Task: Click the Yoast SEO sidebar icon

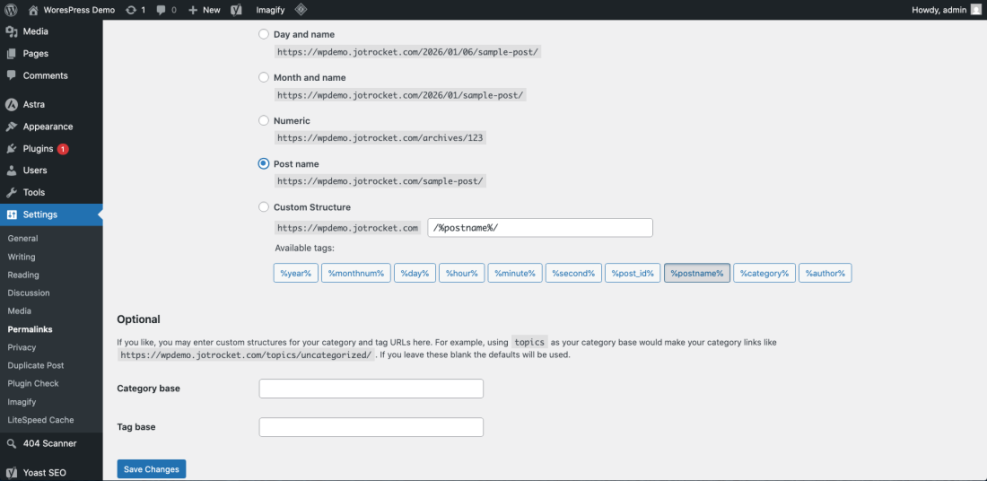Action: click(11, 473)
